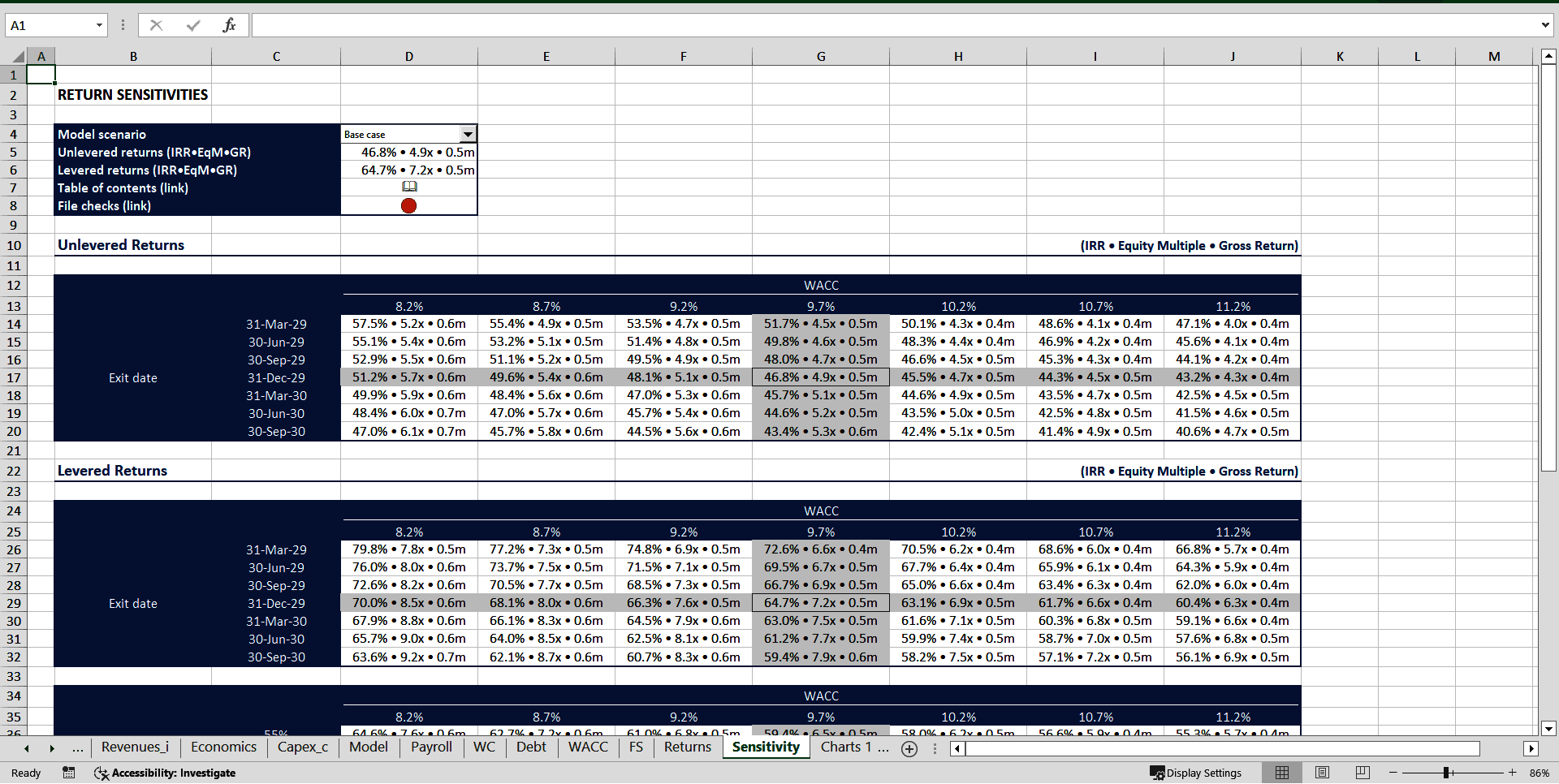Add a new worksheet with the plus icon
The width and height of the screenshot is (1559, 784).
[x=909, y=749]
